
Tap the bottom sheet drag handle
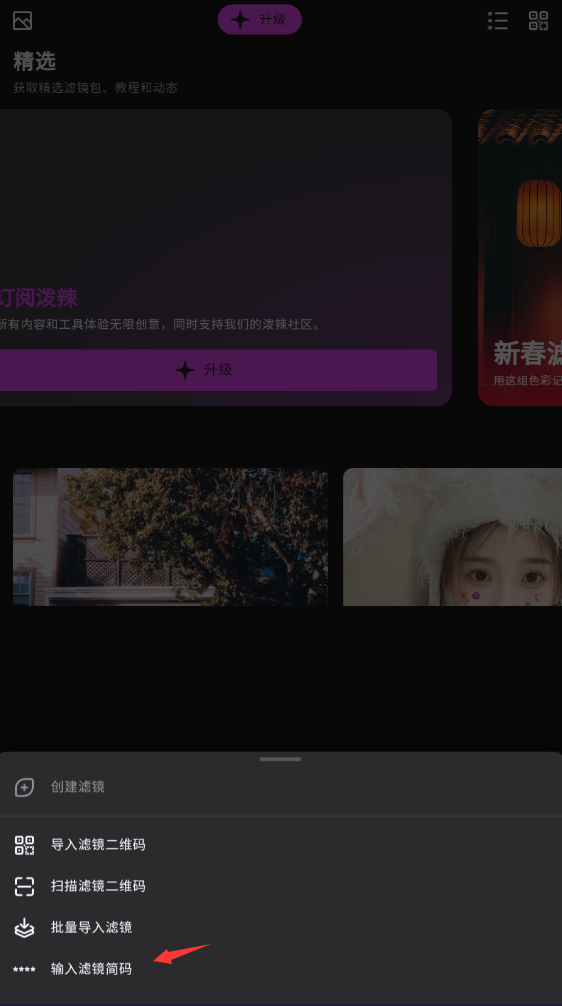[280, 759]
